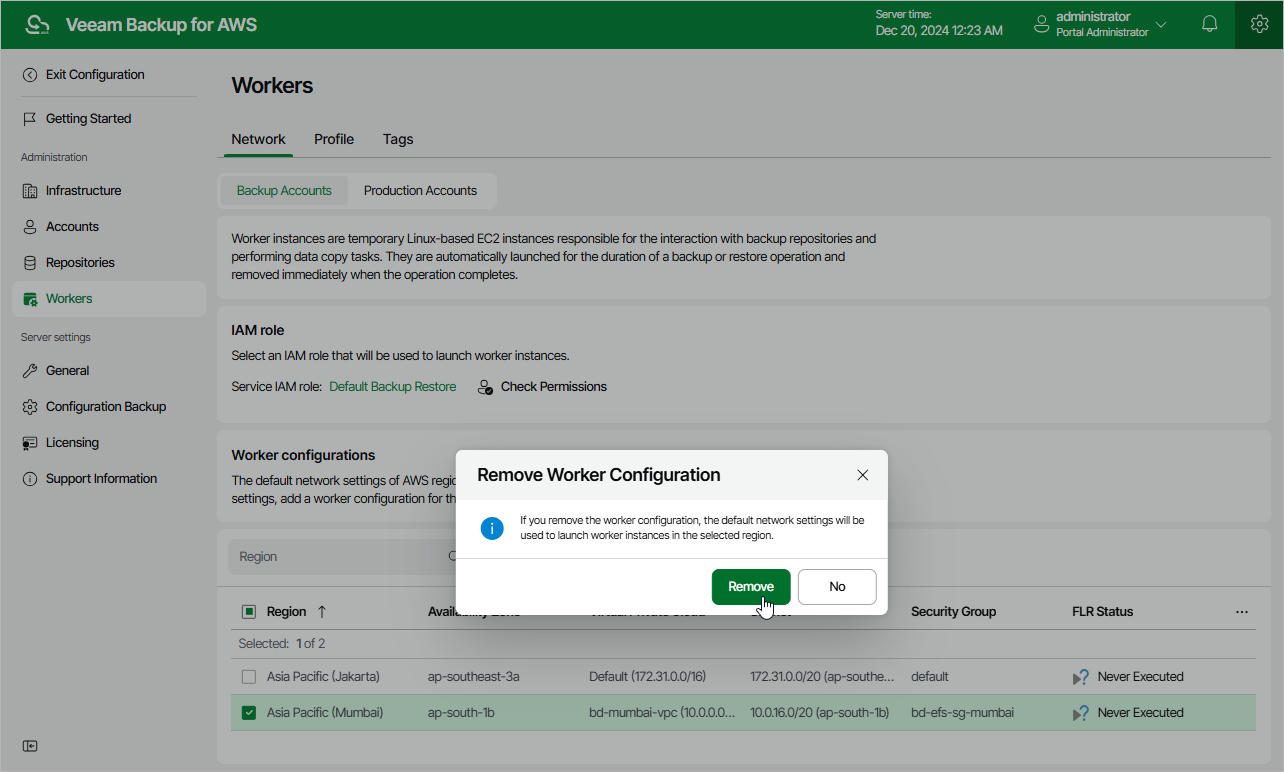Click the Workers sidebar icon
Screen dimensions: 1284x772
30,299
